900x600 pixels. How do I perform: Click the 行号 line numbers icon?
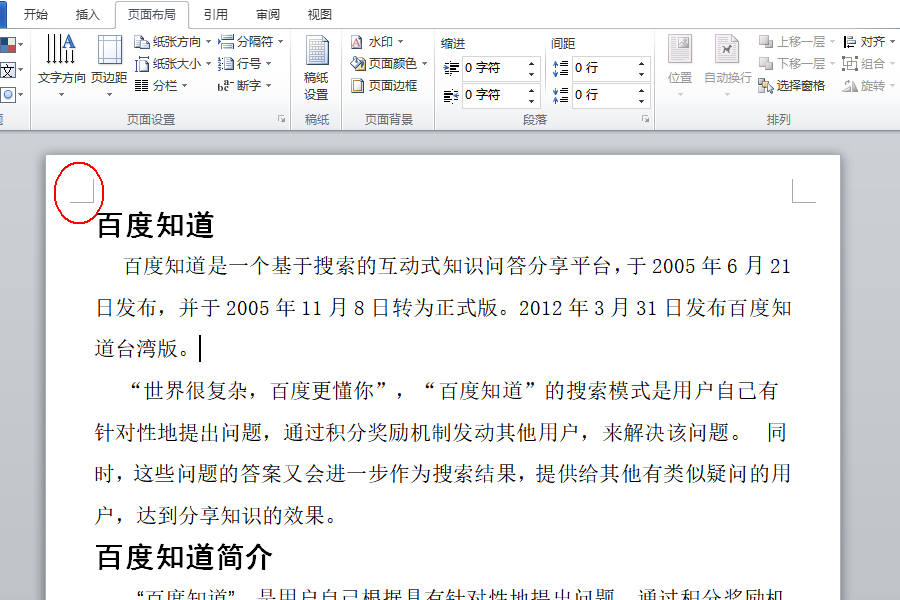click(226, 64)
